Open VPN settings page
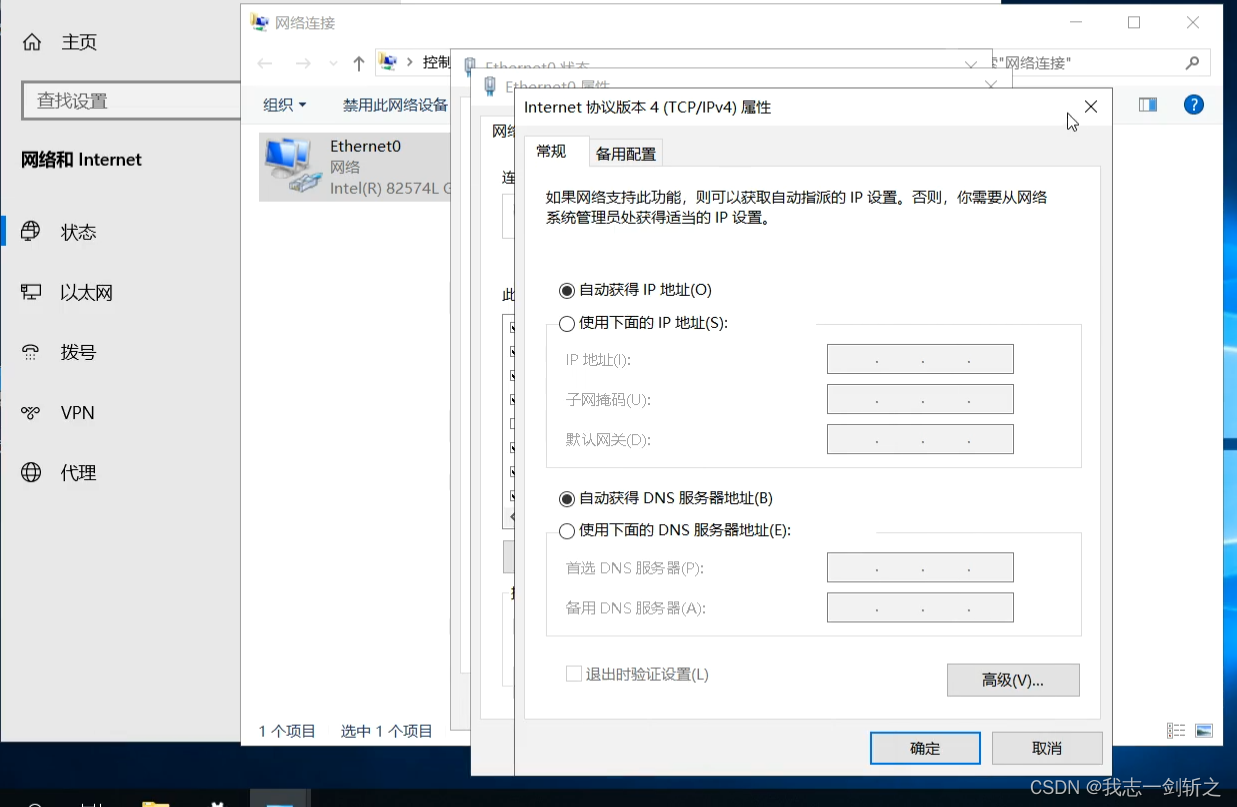 click(59, 413)
